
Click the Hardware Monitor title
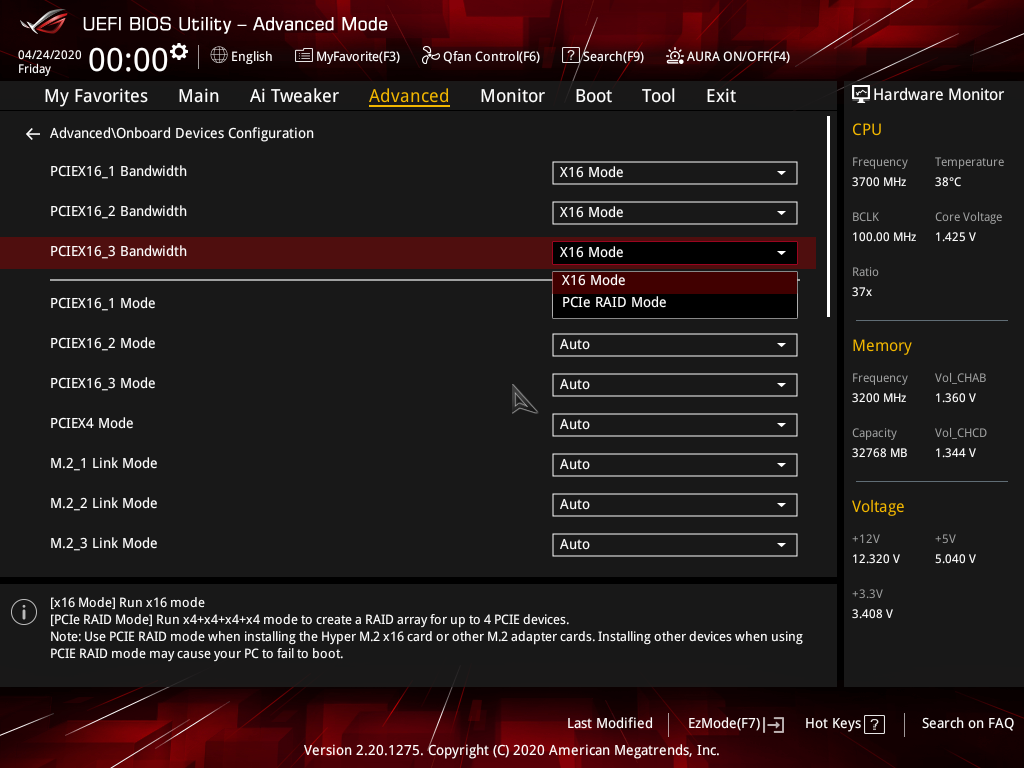(938, 95)
